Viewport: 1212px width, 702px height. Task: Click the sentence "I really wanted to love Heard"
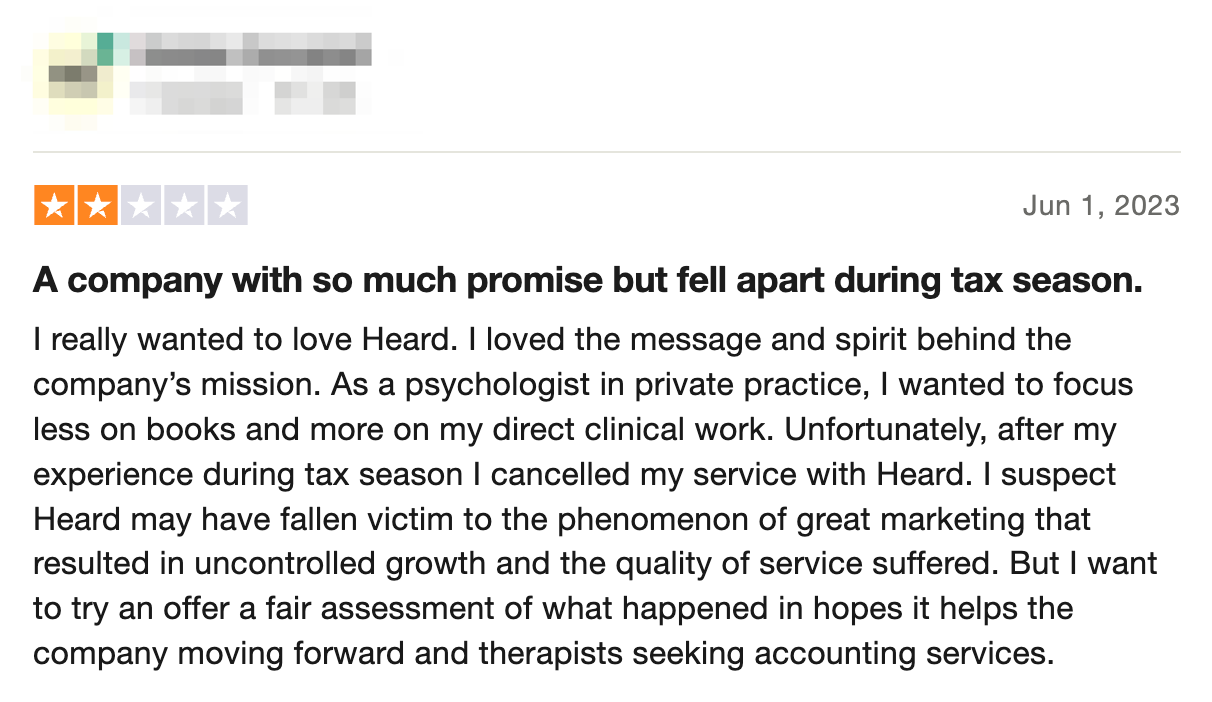pyautogui.click(x=245, y=339)
